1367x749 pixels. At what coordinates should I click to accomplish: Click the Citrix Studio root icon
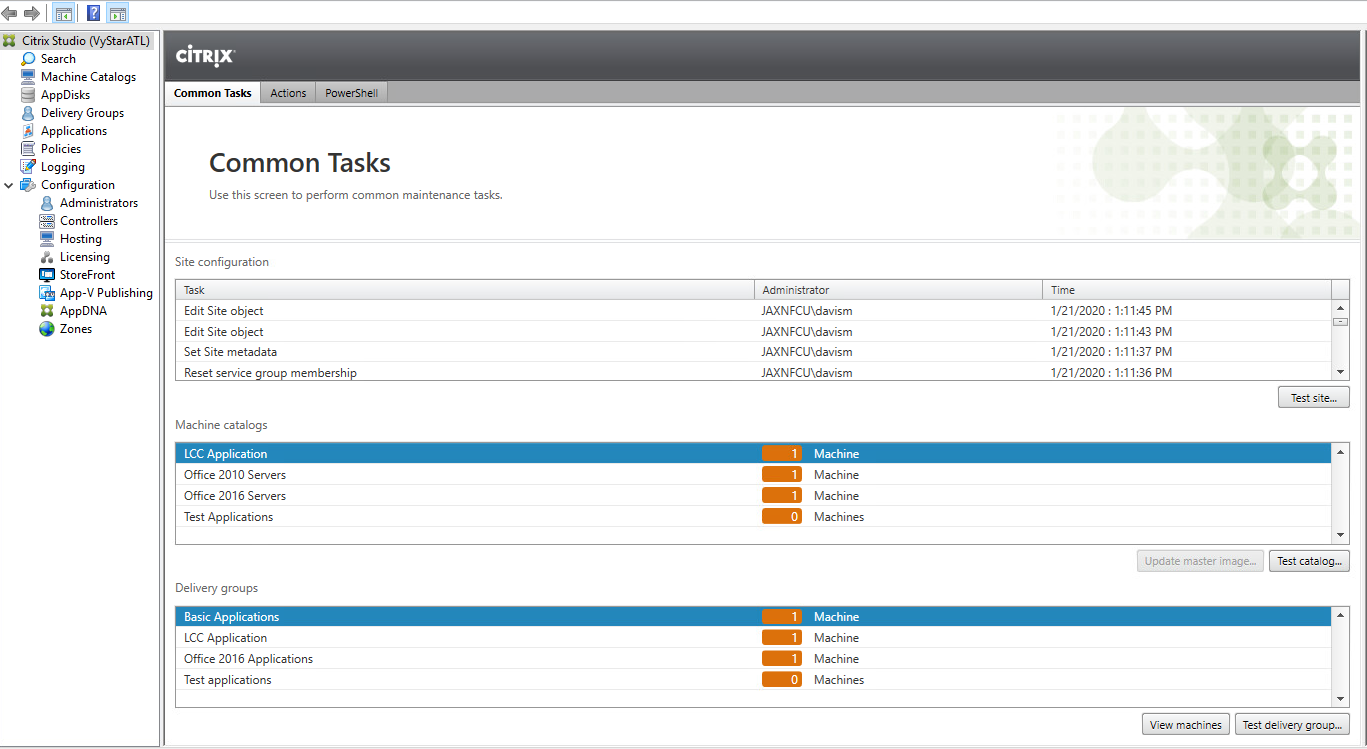(x=10, y=41)
